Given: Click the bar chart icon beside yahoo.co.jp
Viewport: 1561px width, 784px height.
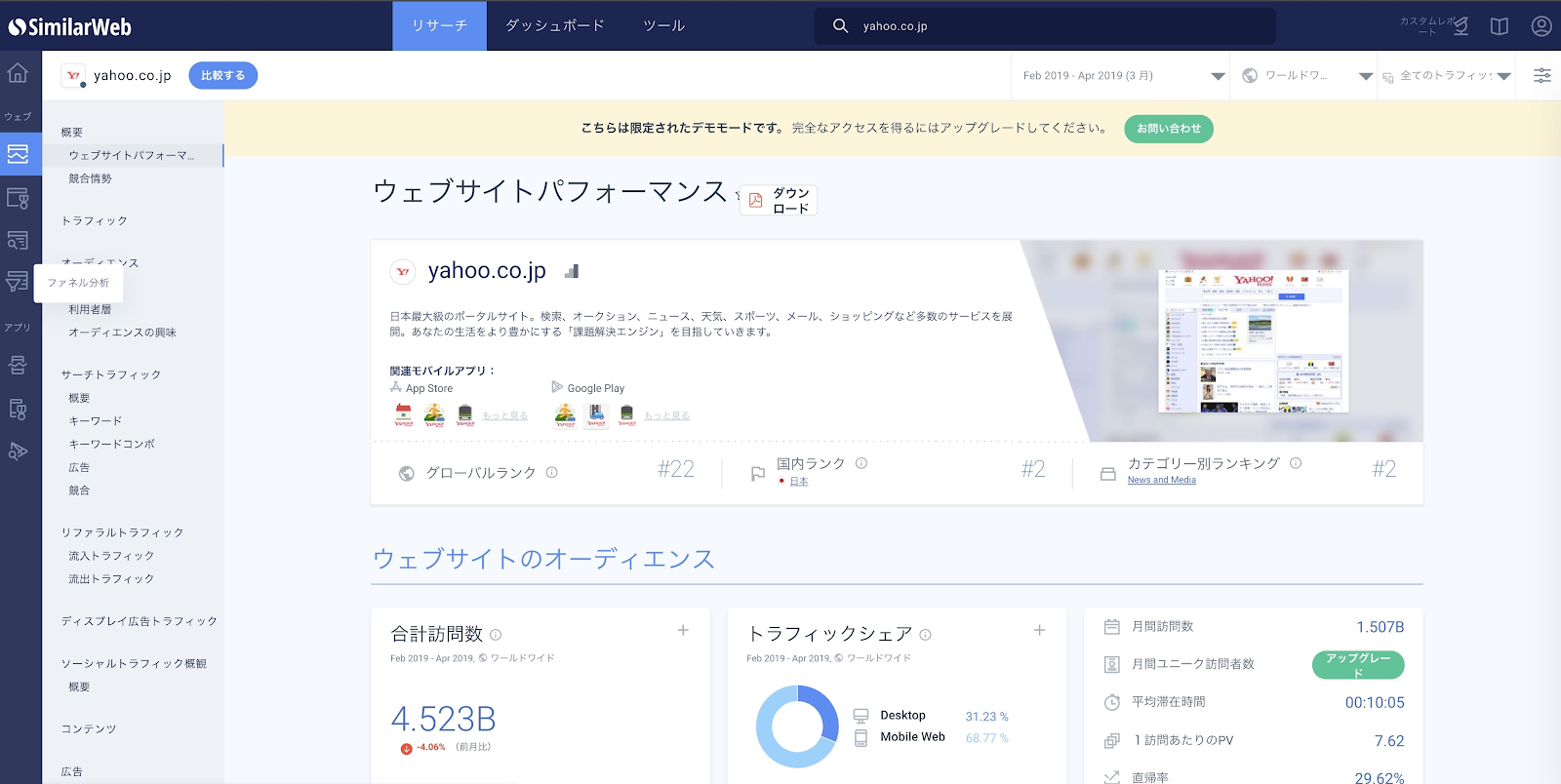Looking at the screenshot, I should coord(572,271).
